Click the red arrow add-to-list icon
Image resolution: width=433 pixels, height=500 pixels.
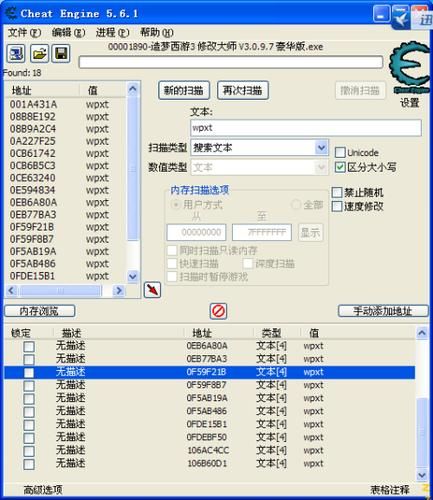(x=152, y=290)
